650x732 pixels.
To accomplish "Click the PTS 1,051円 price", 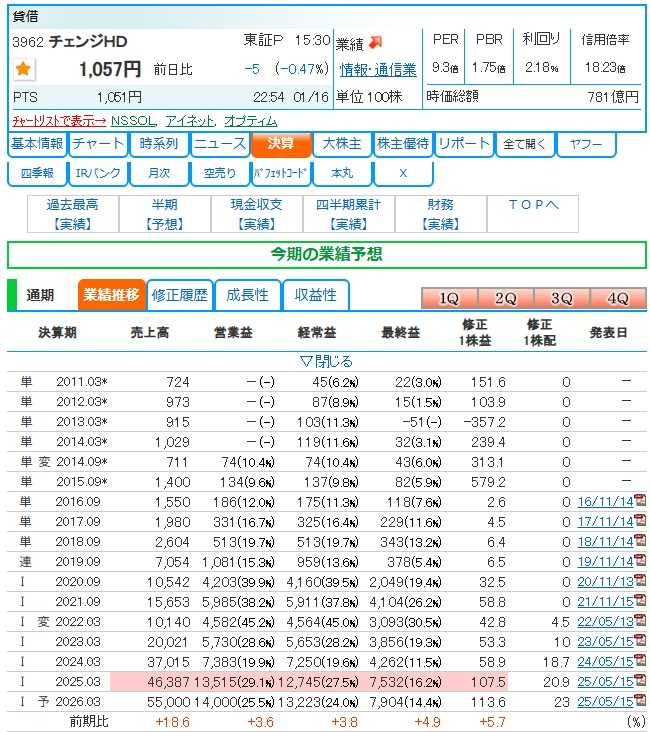I will pyautogui.click(x=120, y=98).
